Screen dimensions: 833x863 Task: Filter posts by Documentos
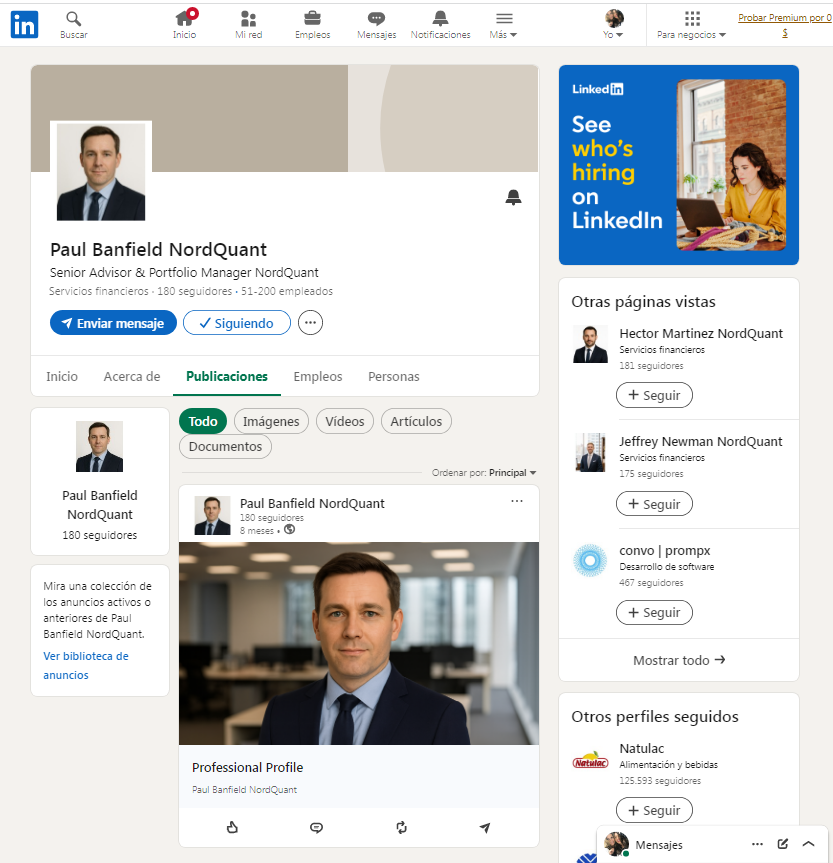(x=225, y=446)
